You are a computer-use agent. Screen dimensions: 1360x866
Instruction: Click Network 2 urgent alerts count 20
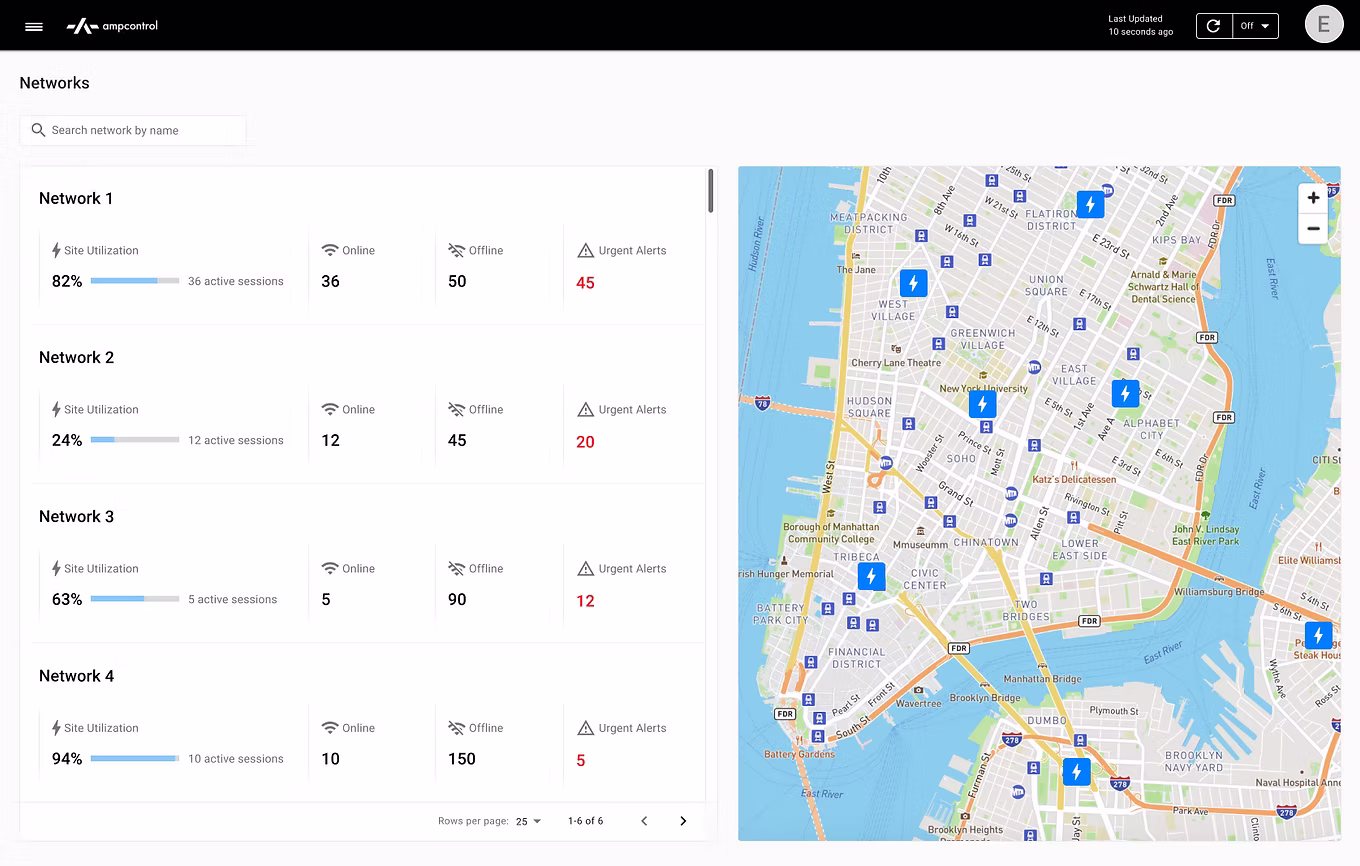click(x=585, y=442)
